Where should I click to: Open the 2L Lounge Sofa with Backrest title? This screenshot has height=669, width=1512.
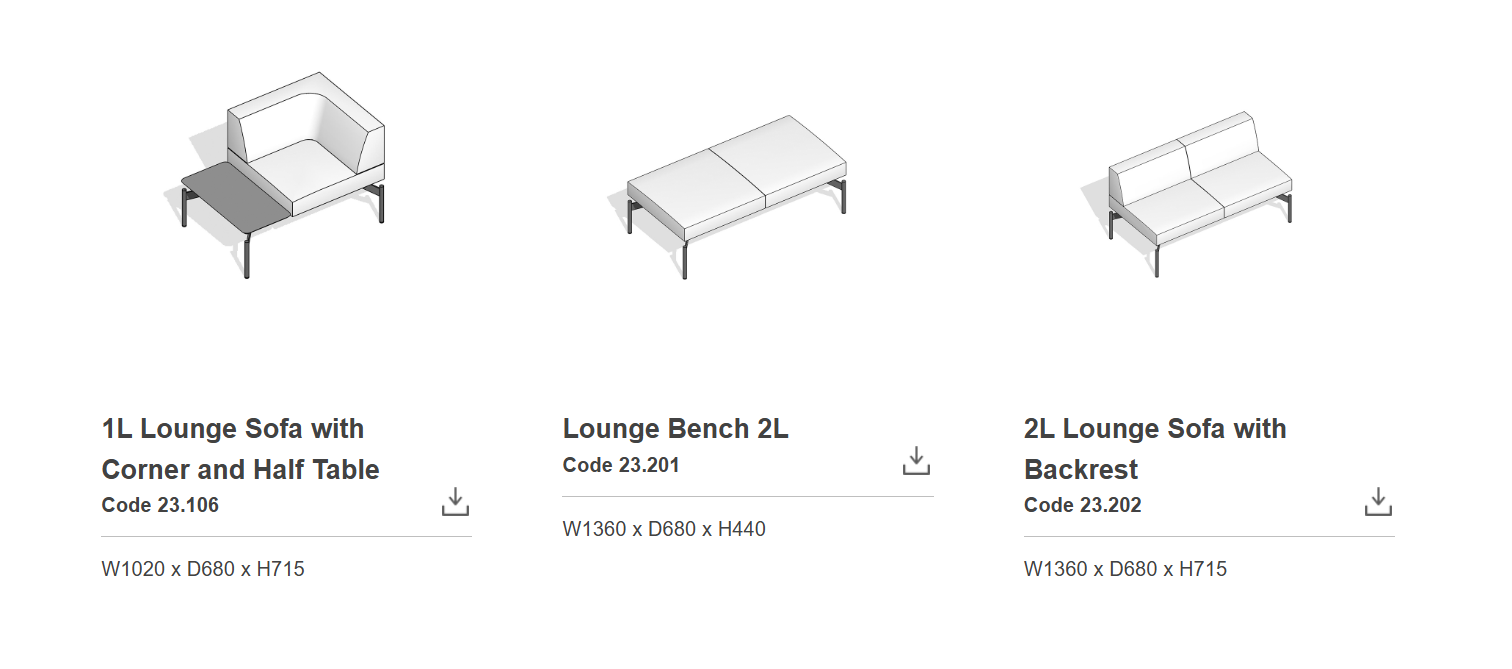1155,449
